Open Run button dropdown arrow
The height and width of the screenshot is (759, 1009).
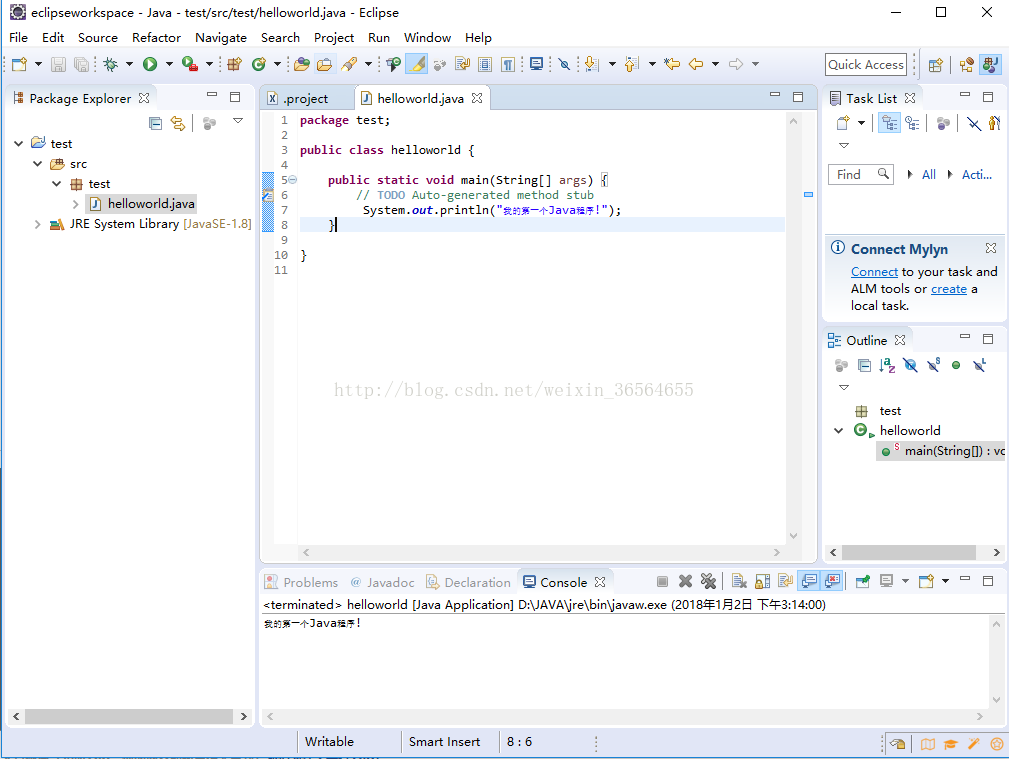click(x=169, y=64)
